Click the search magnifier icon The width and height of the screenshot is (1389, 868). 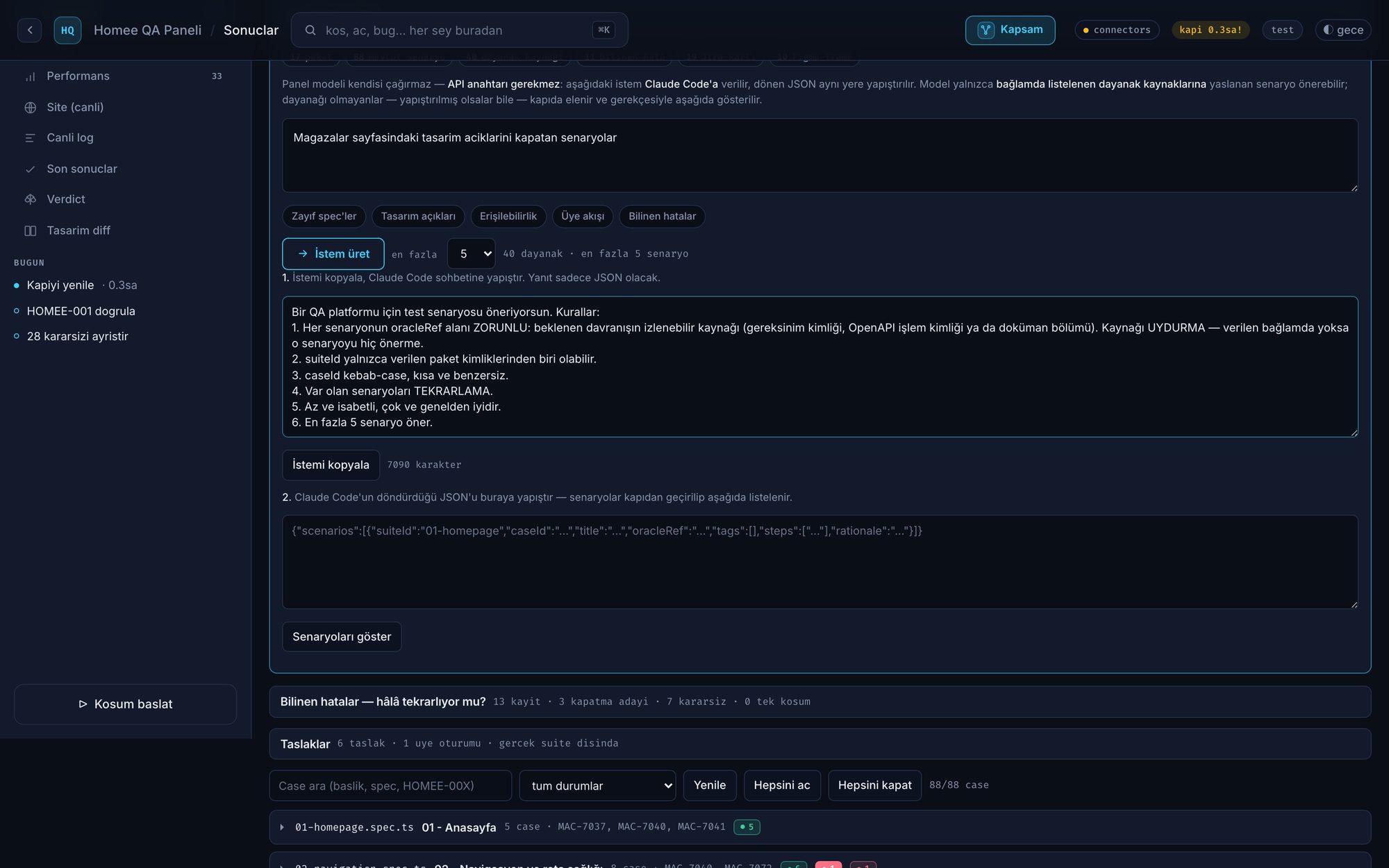pos(310,30)
